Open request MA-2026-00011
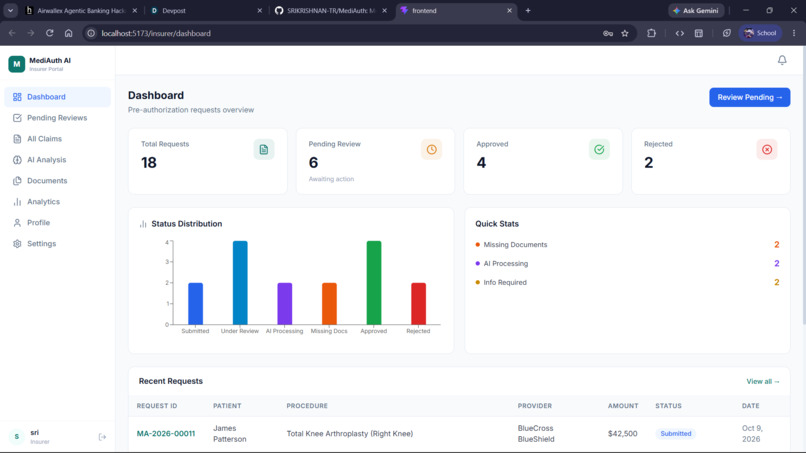Image resolution: width=806 pixels, height=453 pixels. coord(166,434)
